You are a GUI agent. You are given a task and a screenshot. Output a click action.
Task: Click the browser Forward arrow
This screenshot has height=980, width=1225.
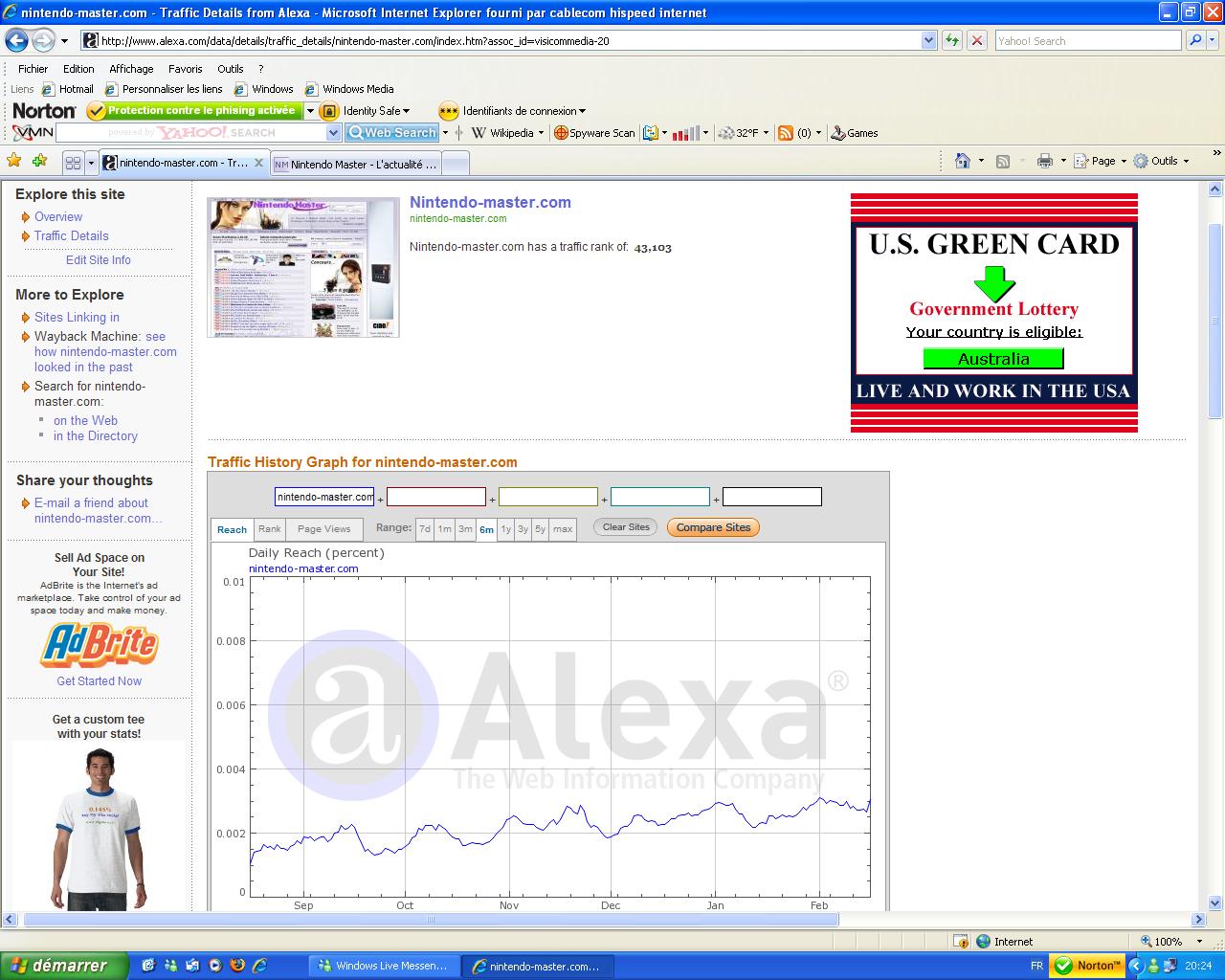(x=43, y=40)
